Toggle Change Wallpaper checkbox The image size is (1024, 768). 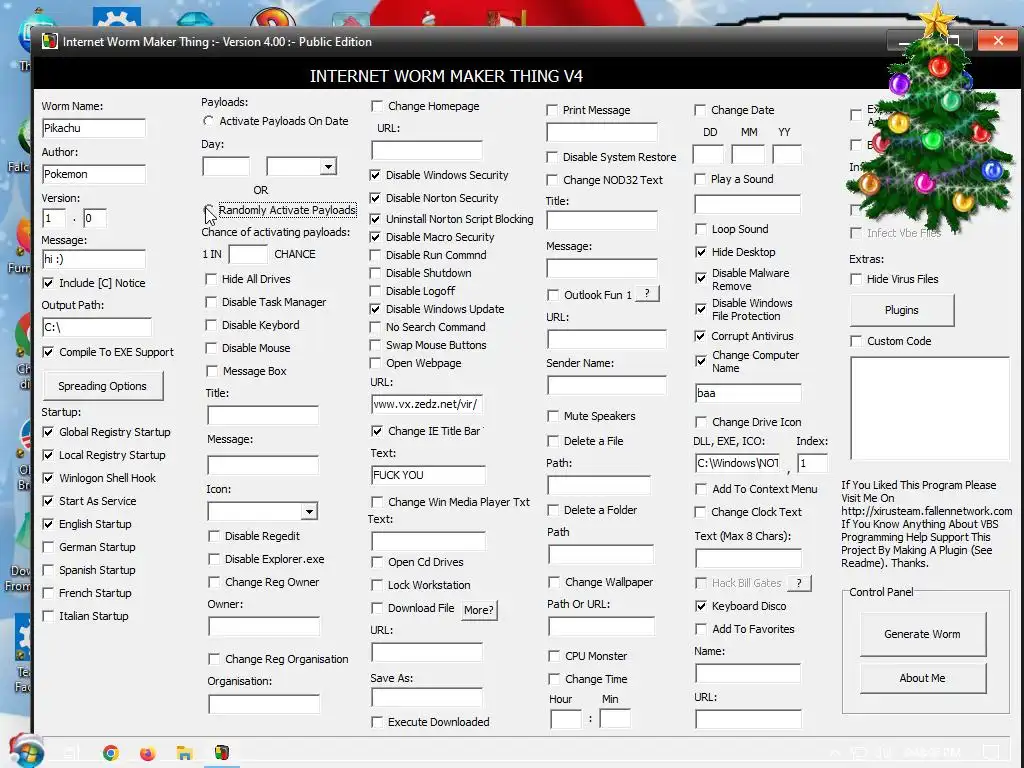coord(554,582)
